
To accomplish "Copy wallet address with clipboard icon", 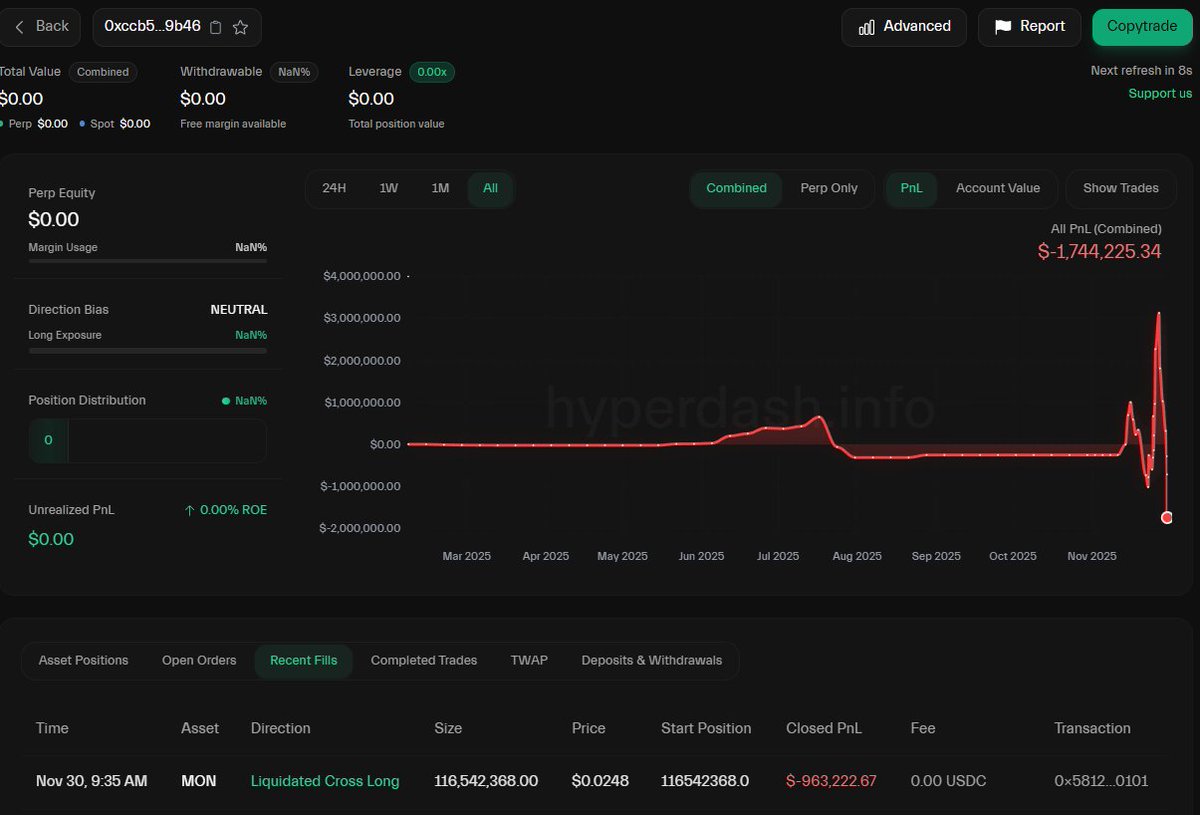I will point(216,27).
